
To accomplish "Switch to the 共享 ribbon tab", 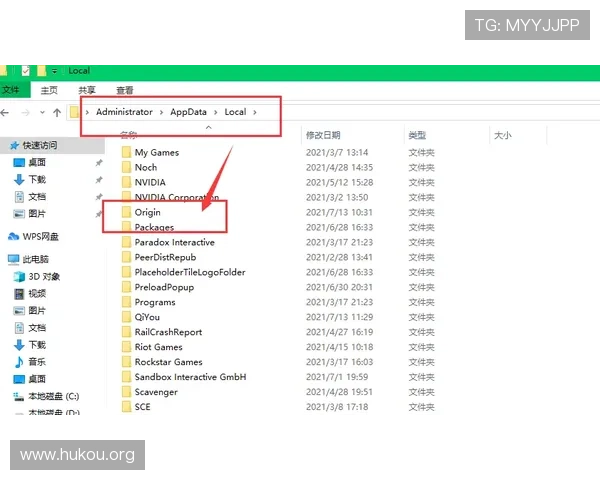I will [87, 90].
